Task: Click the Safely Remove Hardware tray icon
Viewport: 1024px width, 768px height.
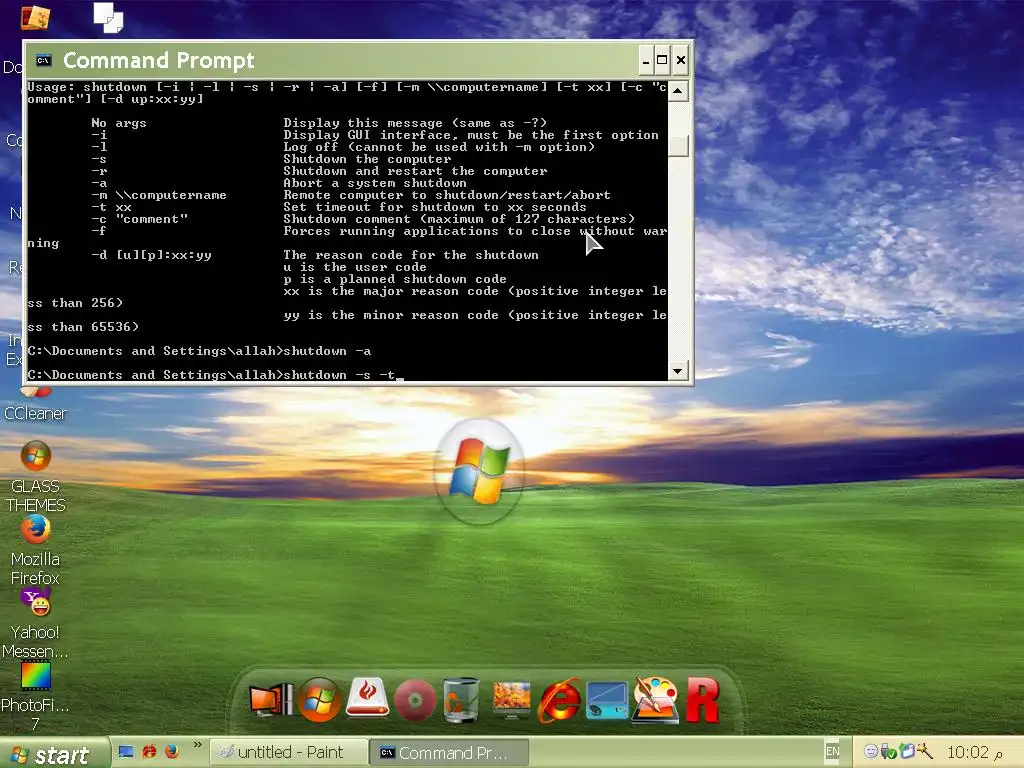Action: (889, 752)
